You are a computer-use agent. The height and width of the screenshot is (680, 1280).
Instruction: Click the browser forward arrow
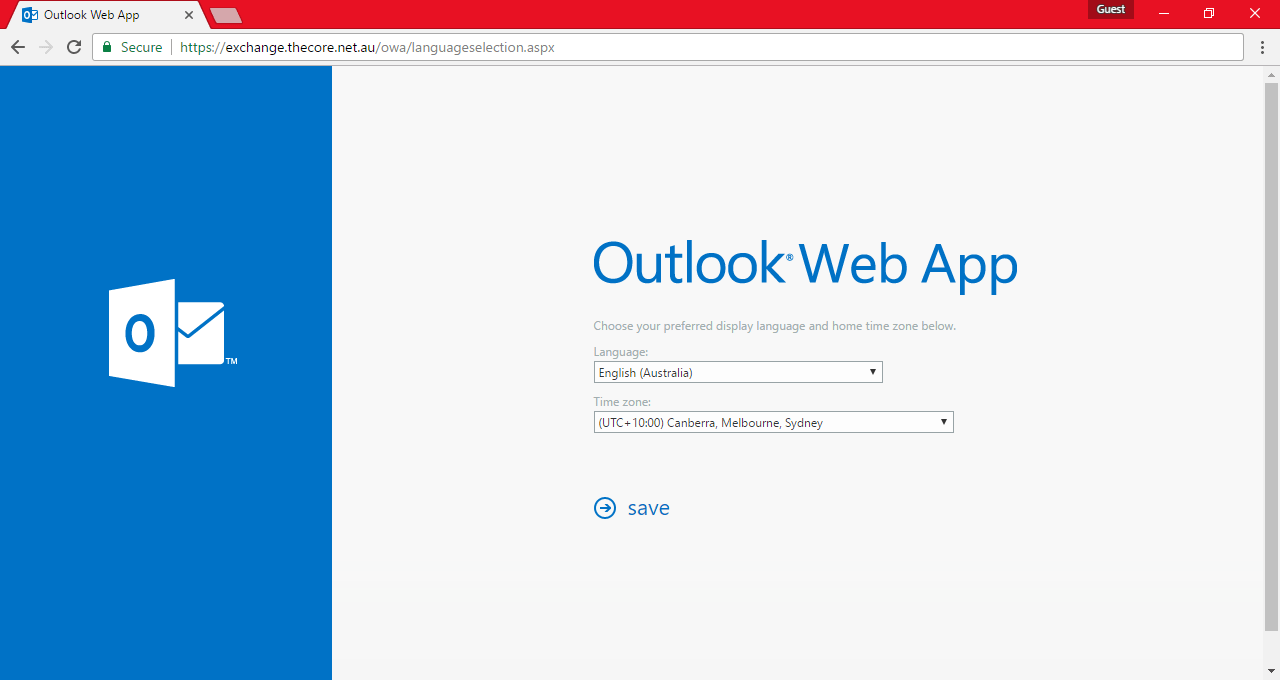[x=45, y=47]
